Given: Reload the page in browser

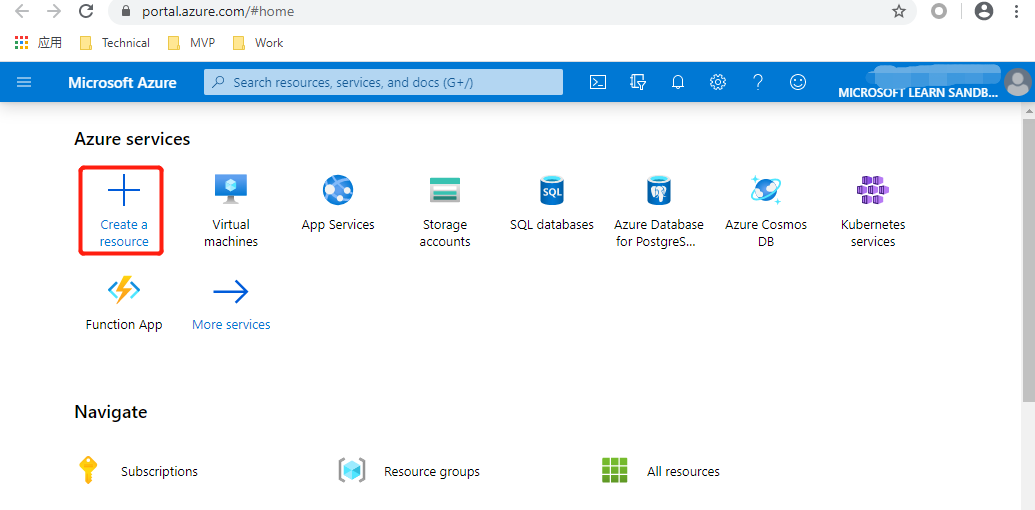Looking at the screenshot, I should (86, 11).
